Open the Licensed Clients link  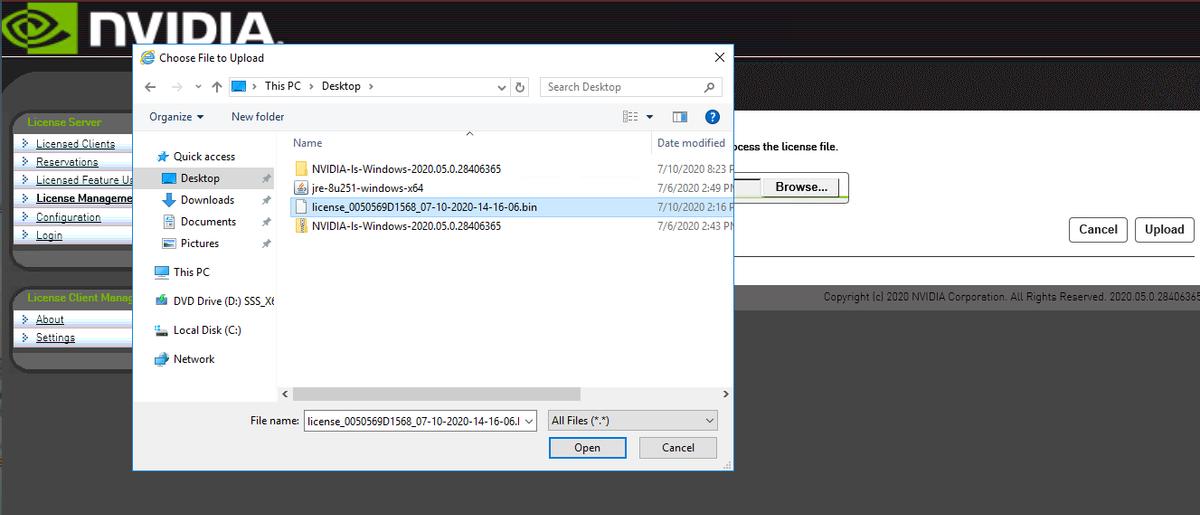click(x=75, y=144)
